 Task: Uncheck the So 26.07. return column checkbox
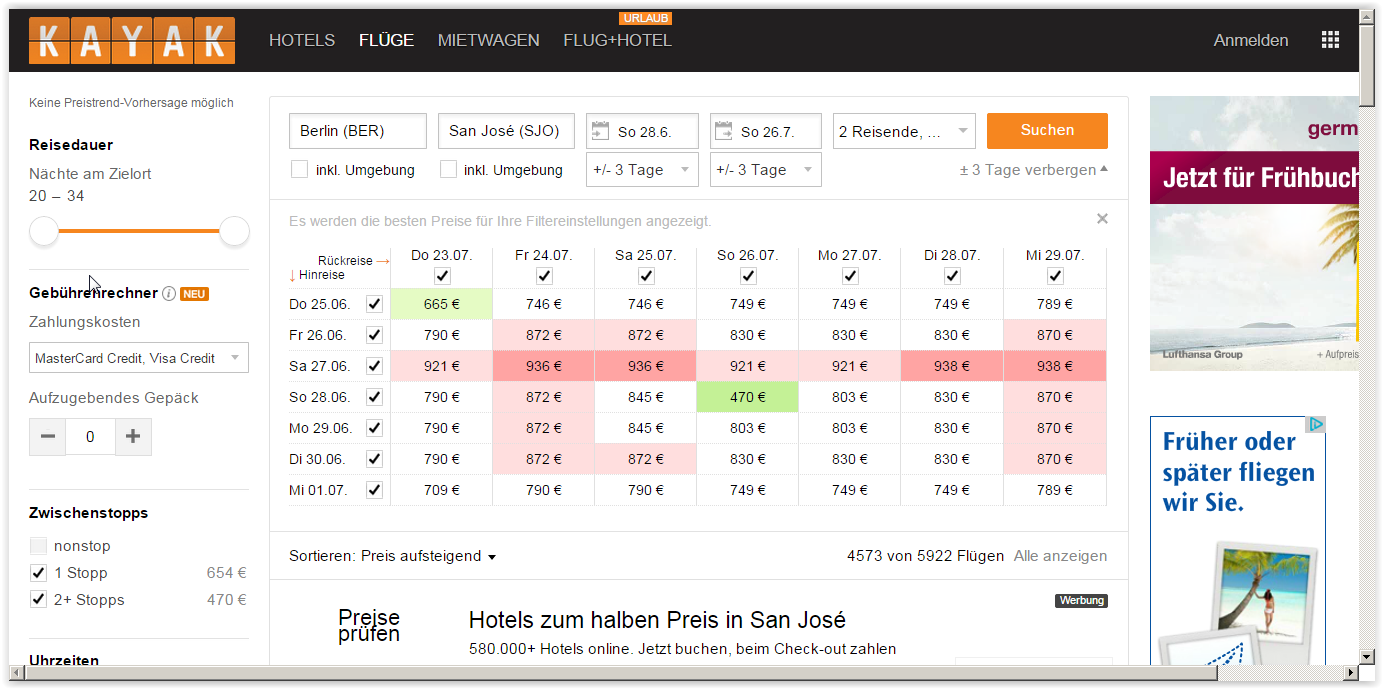tap(748, 276)
